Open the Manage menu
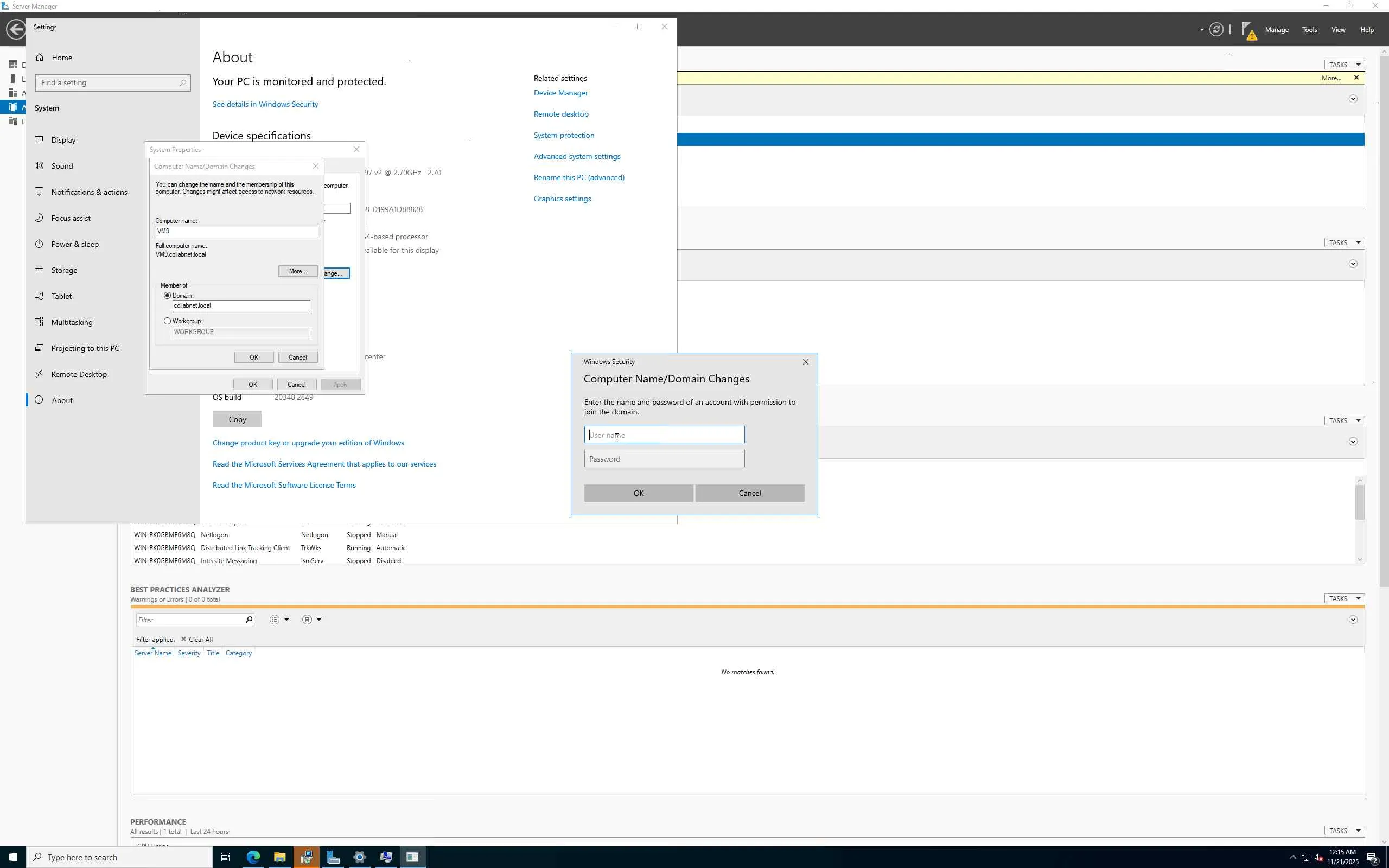Viewport: 1389px width, 868px height. [1277, 30]
